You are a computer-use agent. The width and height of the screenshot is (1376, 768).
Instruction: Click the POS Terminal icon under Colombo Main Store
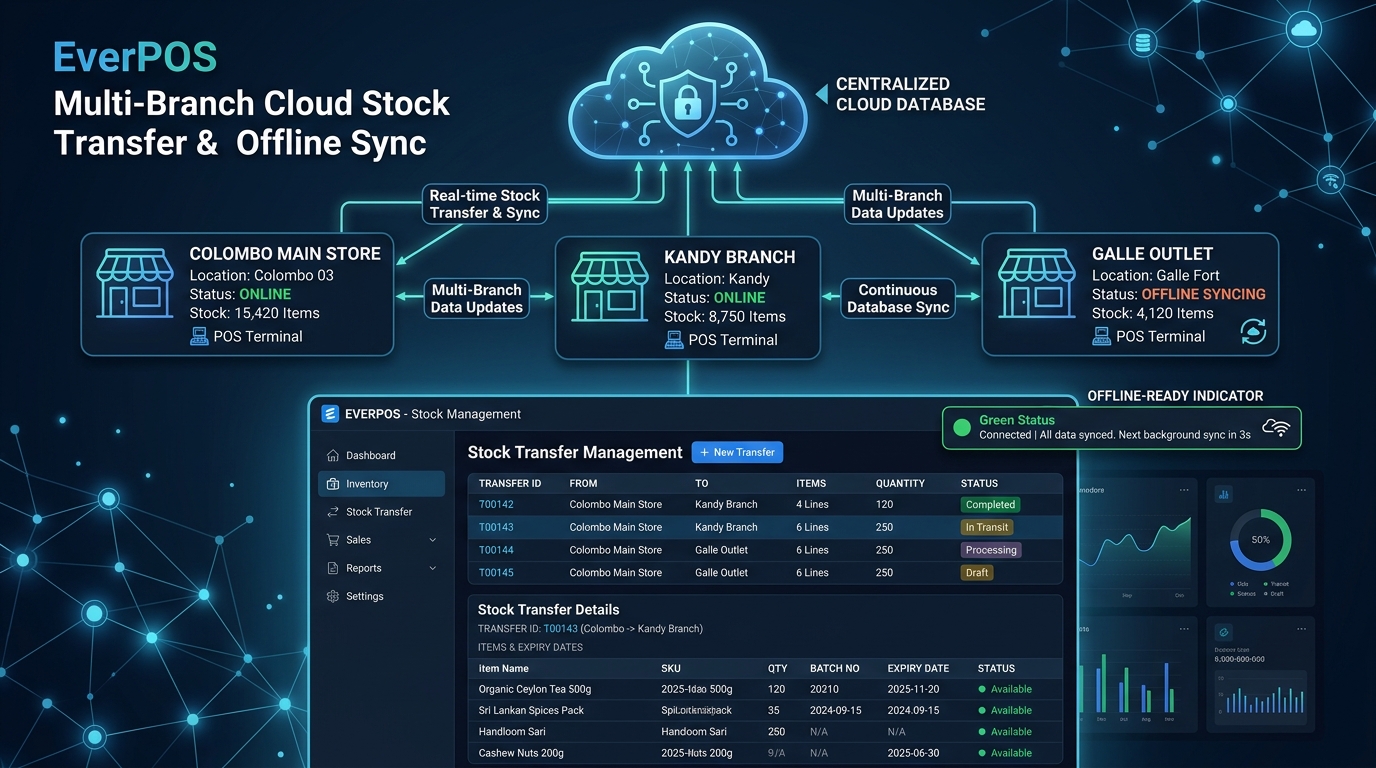click(x=199, y=336)
